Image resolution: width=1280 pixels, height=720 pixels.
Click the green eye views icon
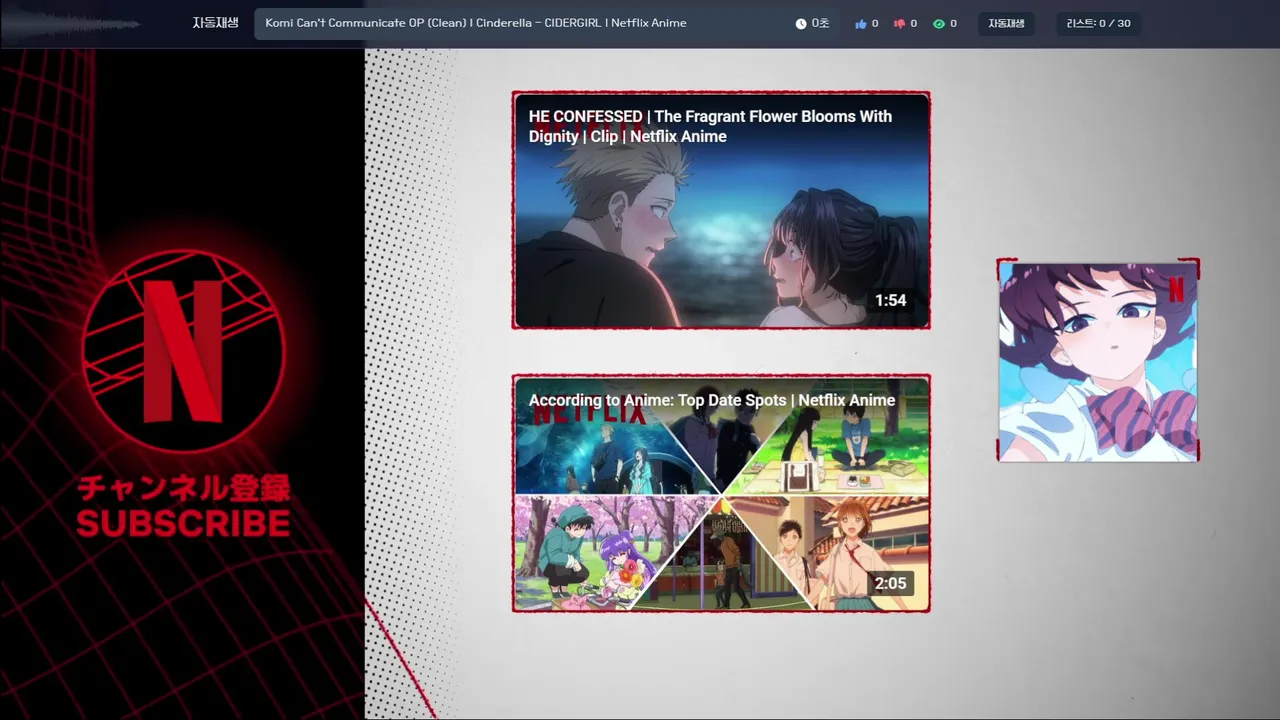click(x=939, y=23)
